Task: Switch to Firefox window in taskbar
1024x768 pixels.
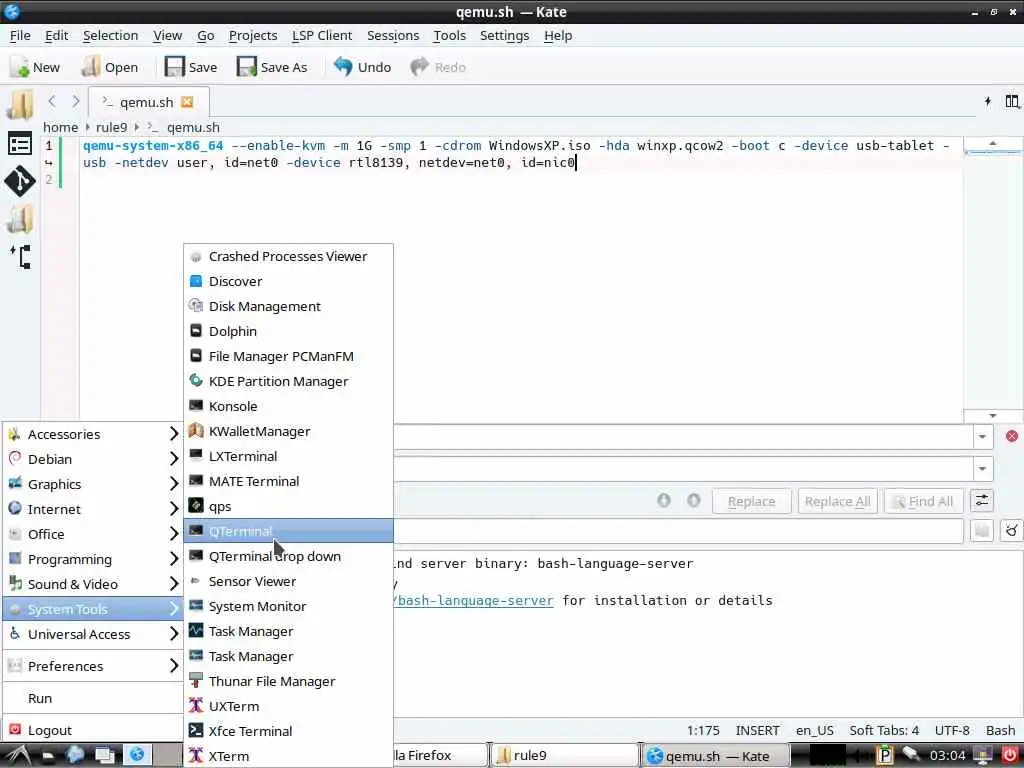Action: tap(440, 756)
